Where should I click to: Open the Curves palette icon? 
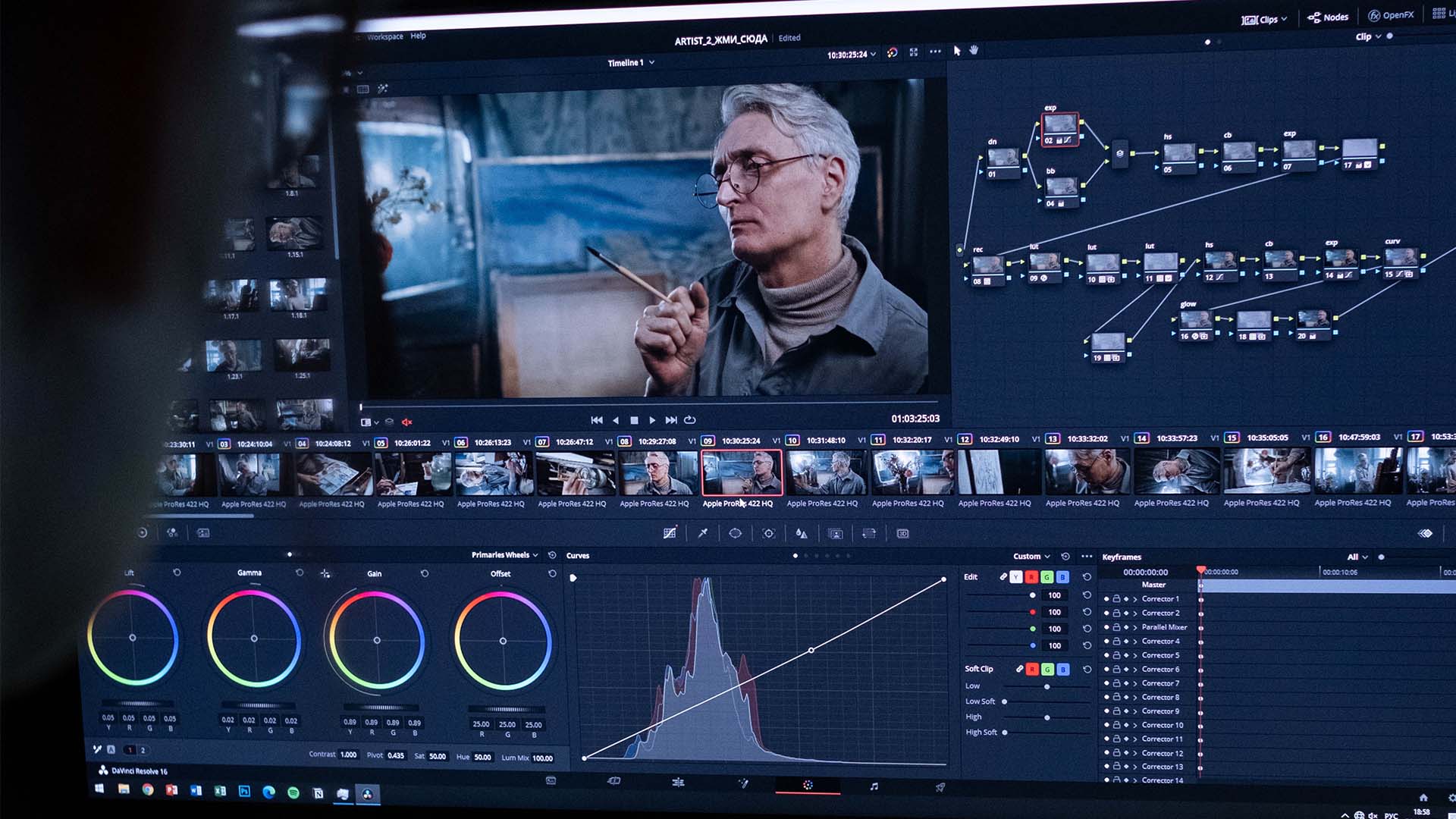[670, 533]
